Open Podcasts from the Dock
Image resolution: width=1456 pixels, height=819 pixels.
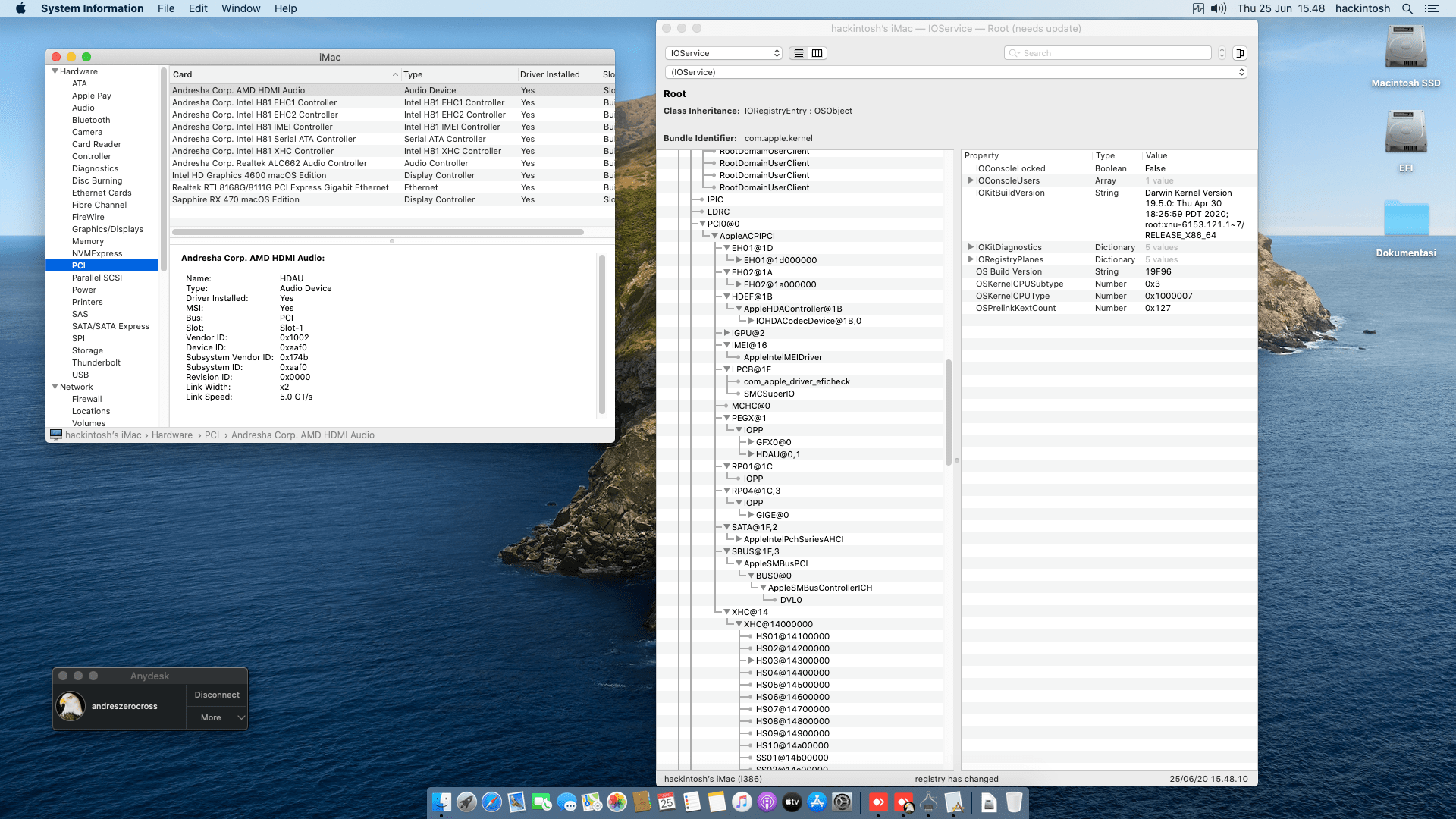767,802
